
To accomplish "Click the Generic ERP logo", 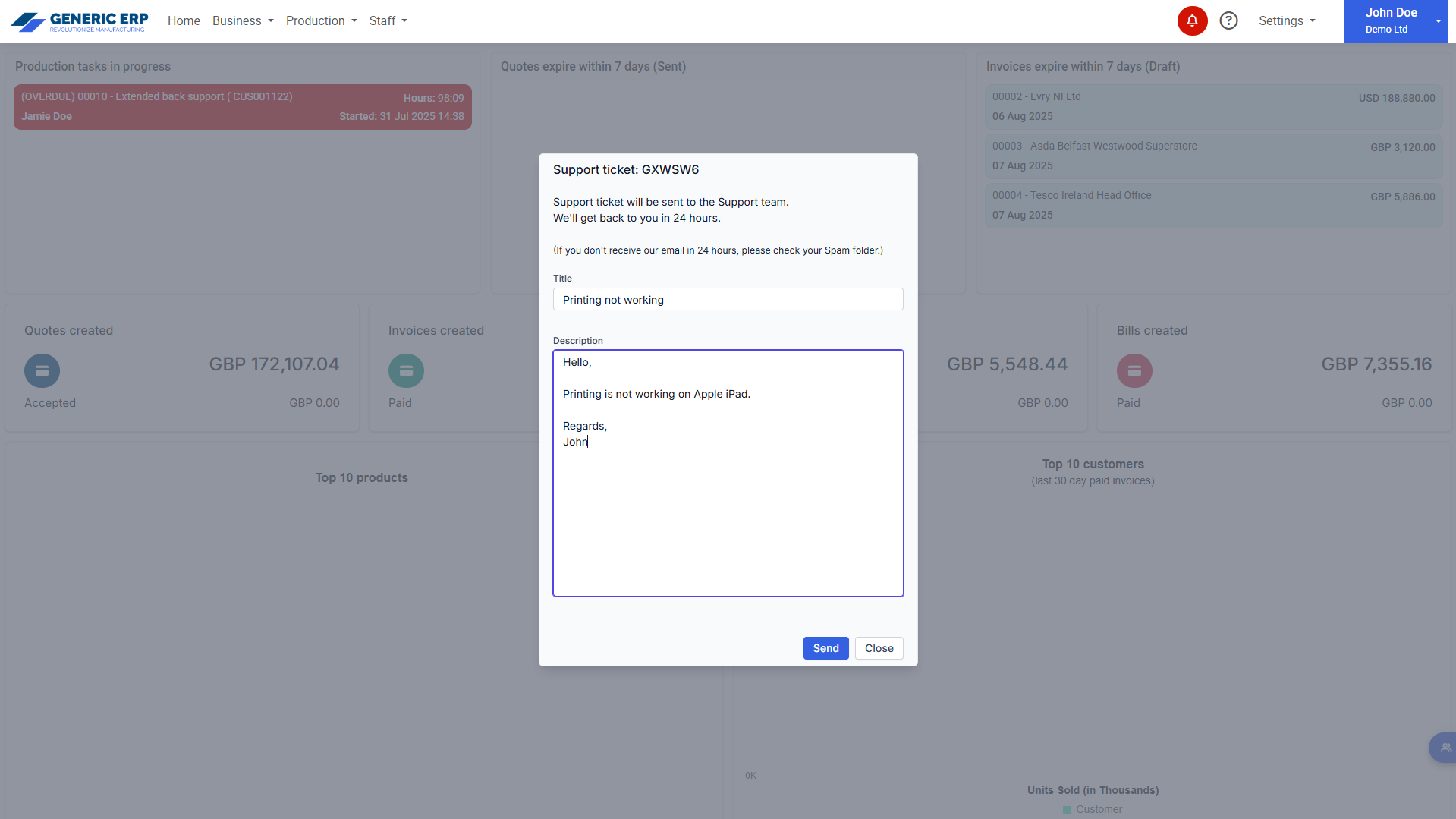I will 80,21.
